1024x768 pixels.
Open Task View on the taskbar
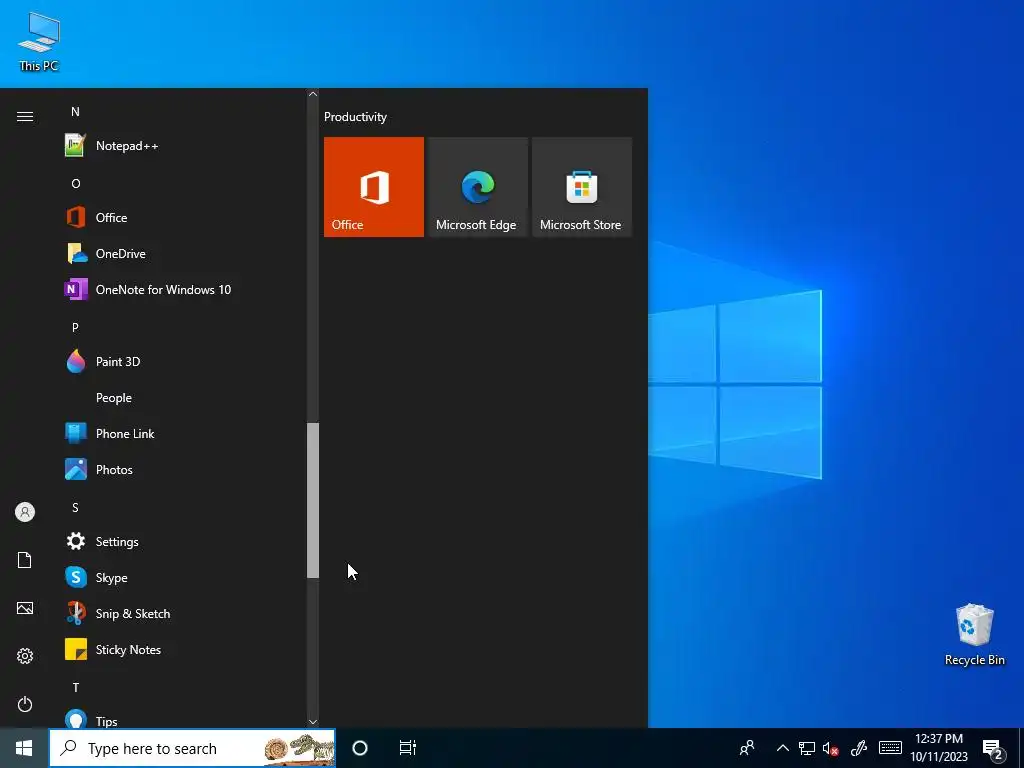[x=408, y=748]
